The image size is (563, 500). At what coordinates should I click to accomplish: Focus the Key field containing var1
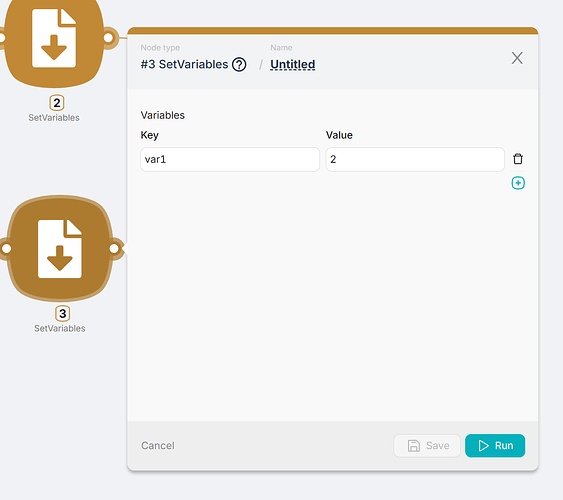(230, 159)
